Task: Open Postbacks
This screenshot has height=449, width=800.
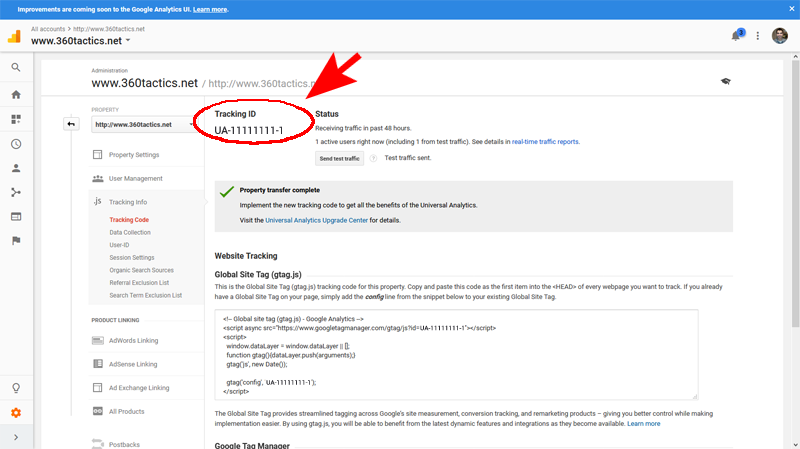Action: [x=124, y=444]
